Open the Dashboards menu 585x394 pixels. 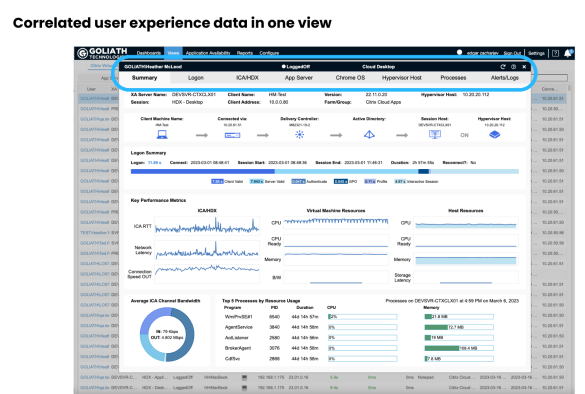click(148, 53)
